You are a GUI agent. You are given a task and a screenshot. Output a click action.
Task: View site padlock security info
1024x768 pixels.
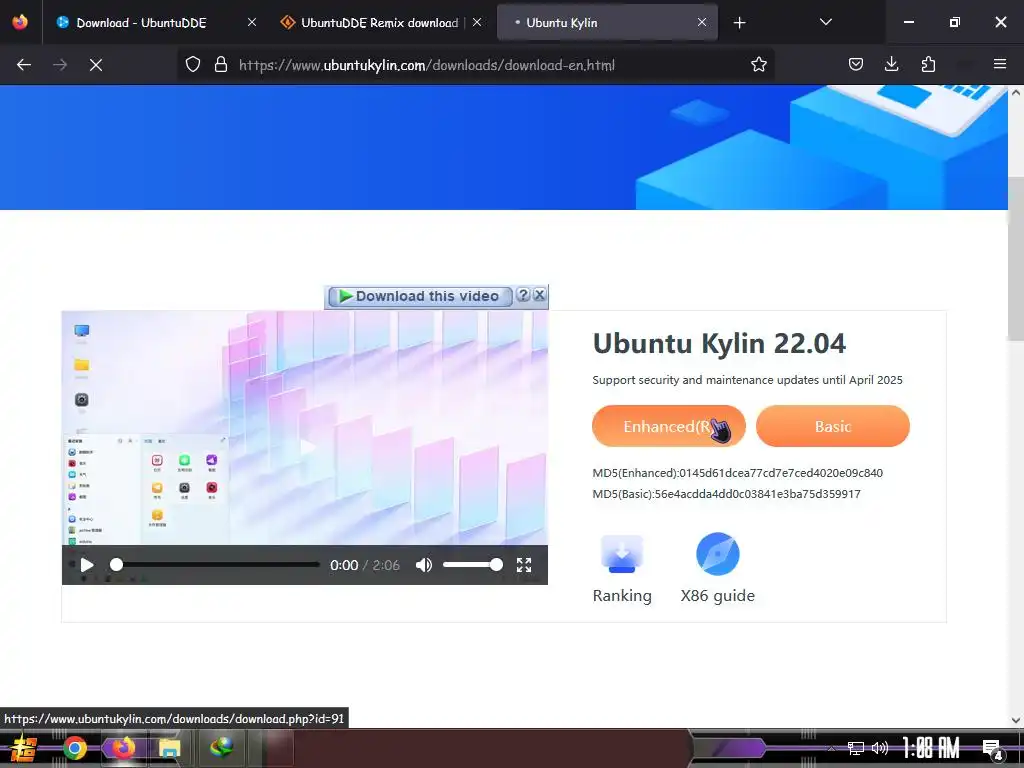click(x=221, y=65)
